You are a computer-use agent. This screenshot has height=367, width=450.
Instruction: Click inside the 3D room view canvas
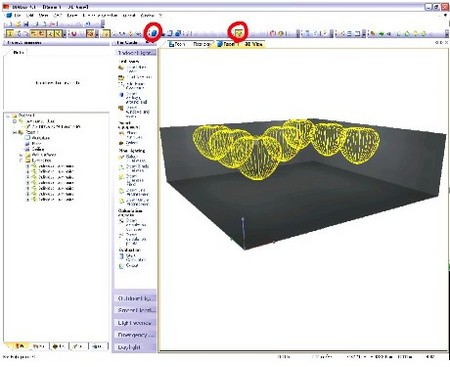[x=303, y=199]
